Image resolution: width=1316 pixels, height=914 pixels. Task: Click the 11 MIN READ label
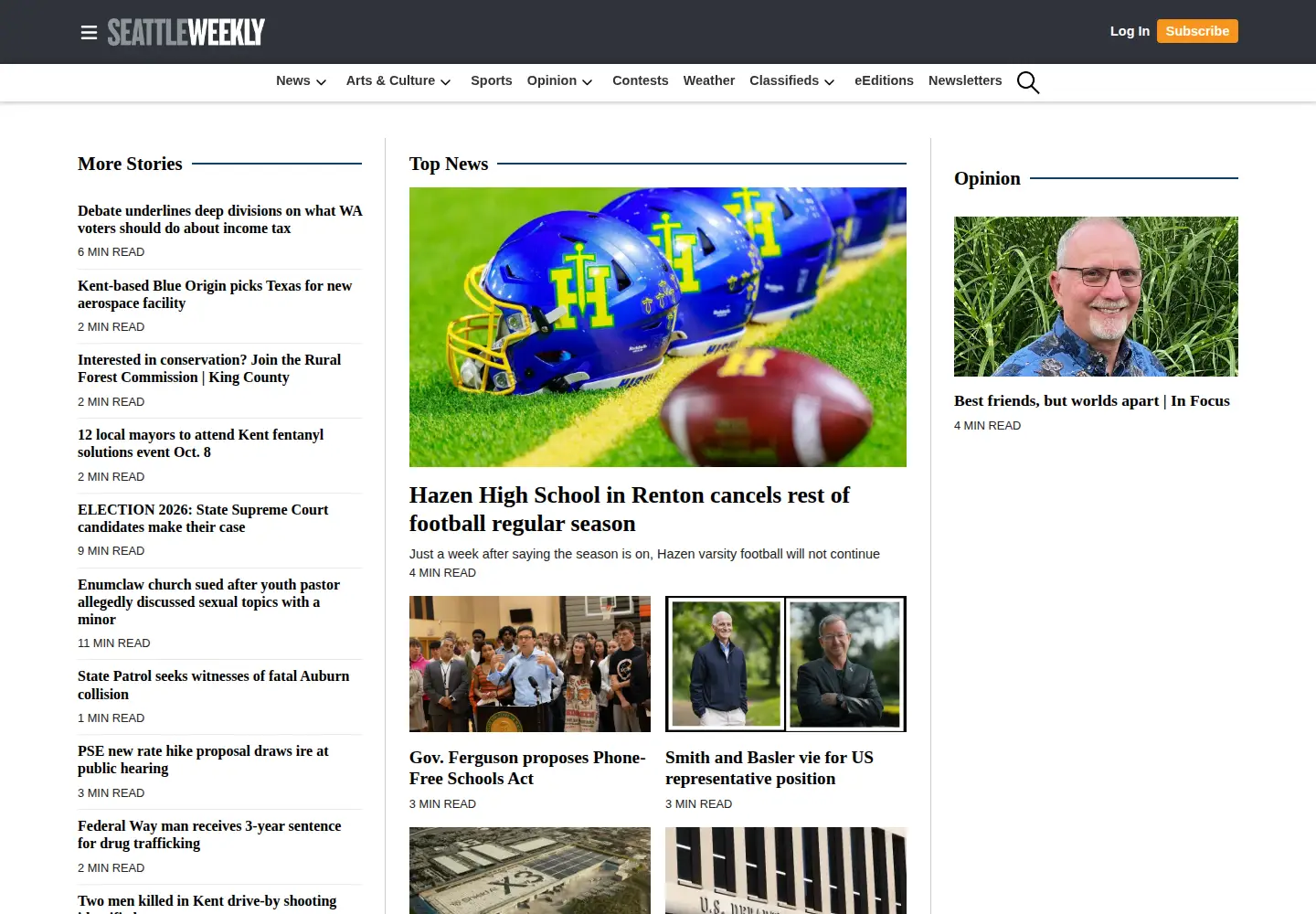(x=114, y=643)
